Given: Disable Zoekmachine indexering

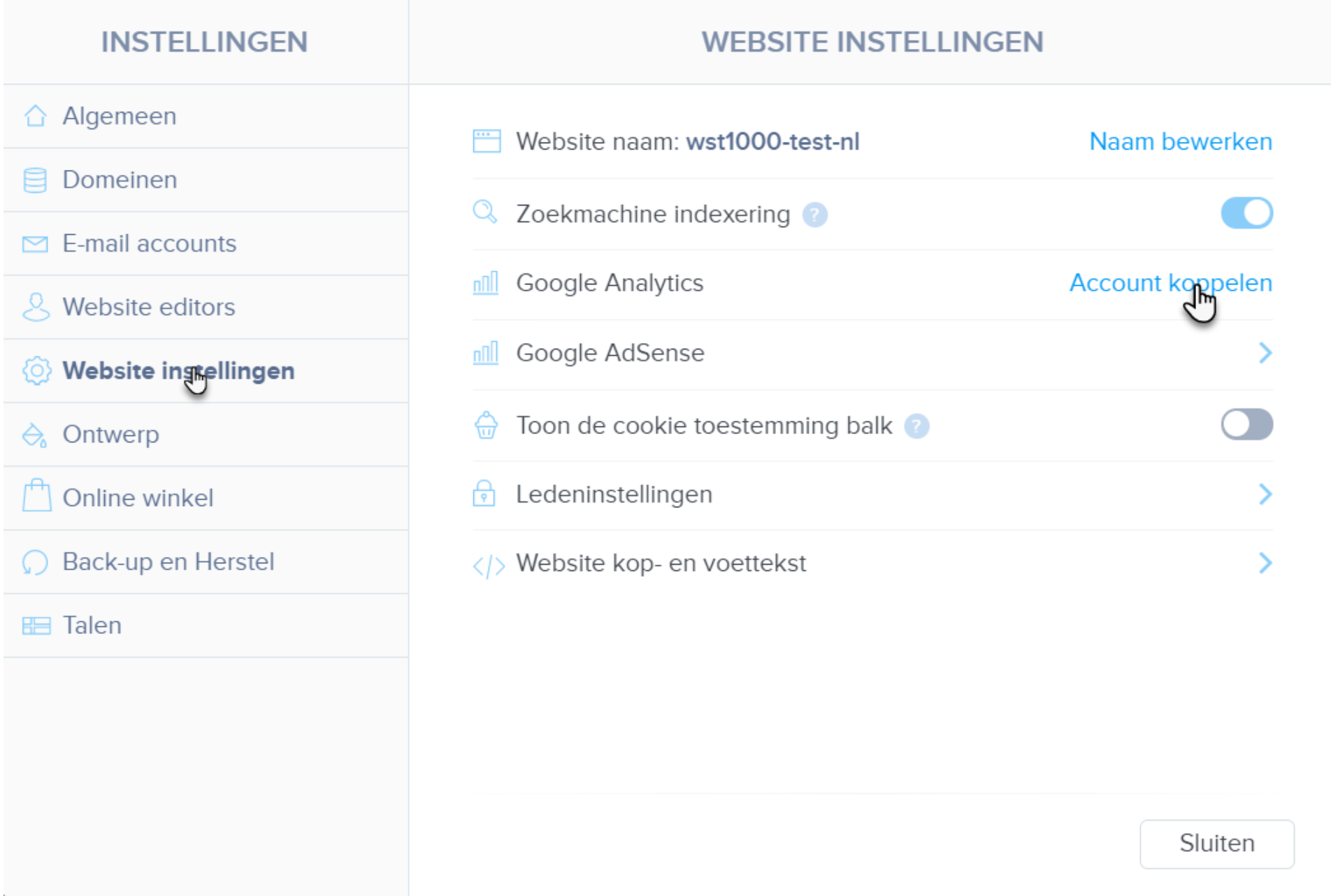Looking at the screenshot, I should [x=1246, y=213].
